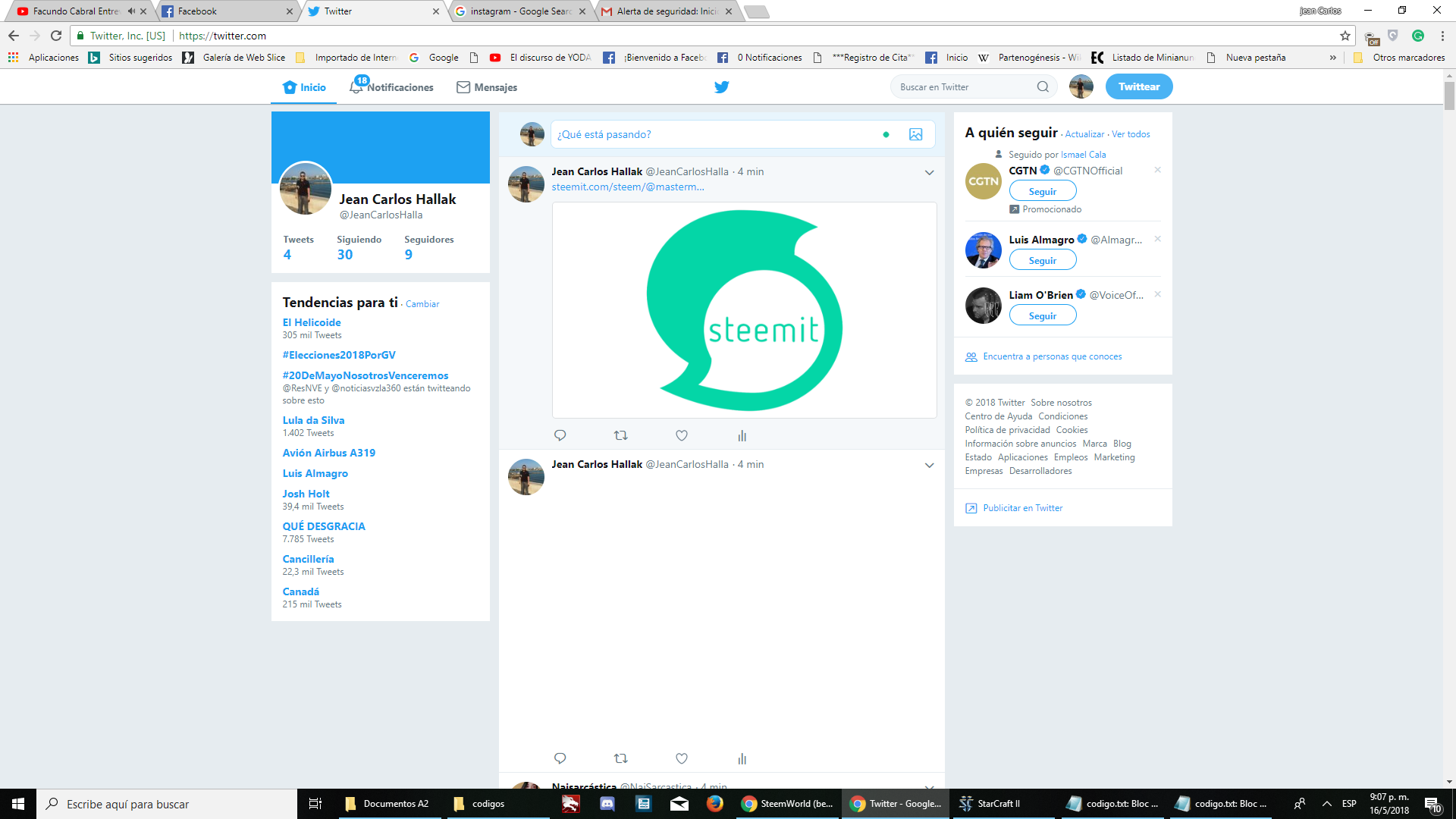View activity of second Jean Carlos tweet
The height and width of the screenshot is (819, 1456).
point(742,758)
